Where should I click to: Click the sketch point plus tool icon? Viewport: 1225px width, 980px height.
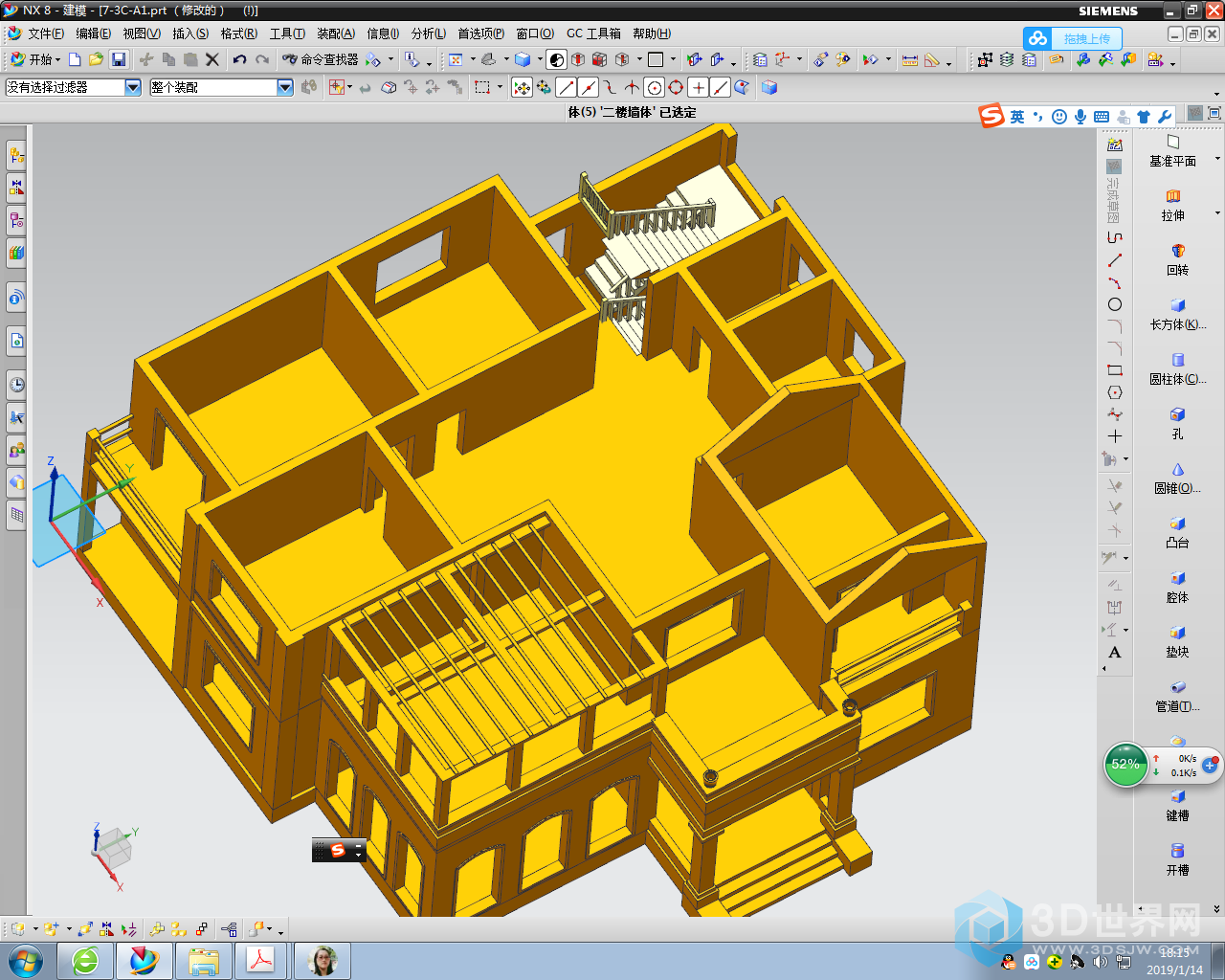click(1115, 436)
